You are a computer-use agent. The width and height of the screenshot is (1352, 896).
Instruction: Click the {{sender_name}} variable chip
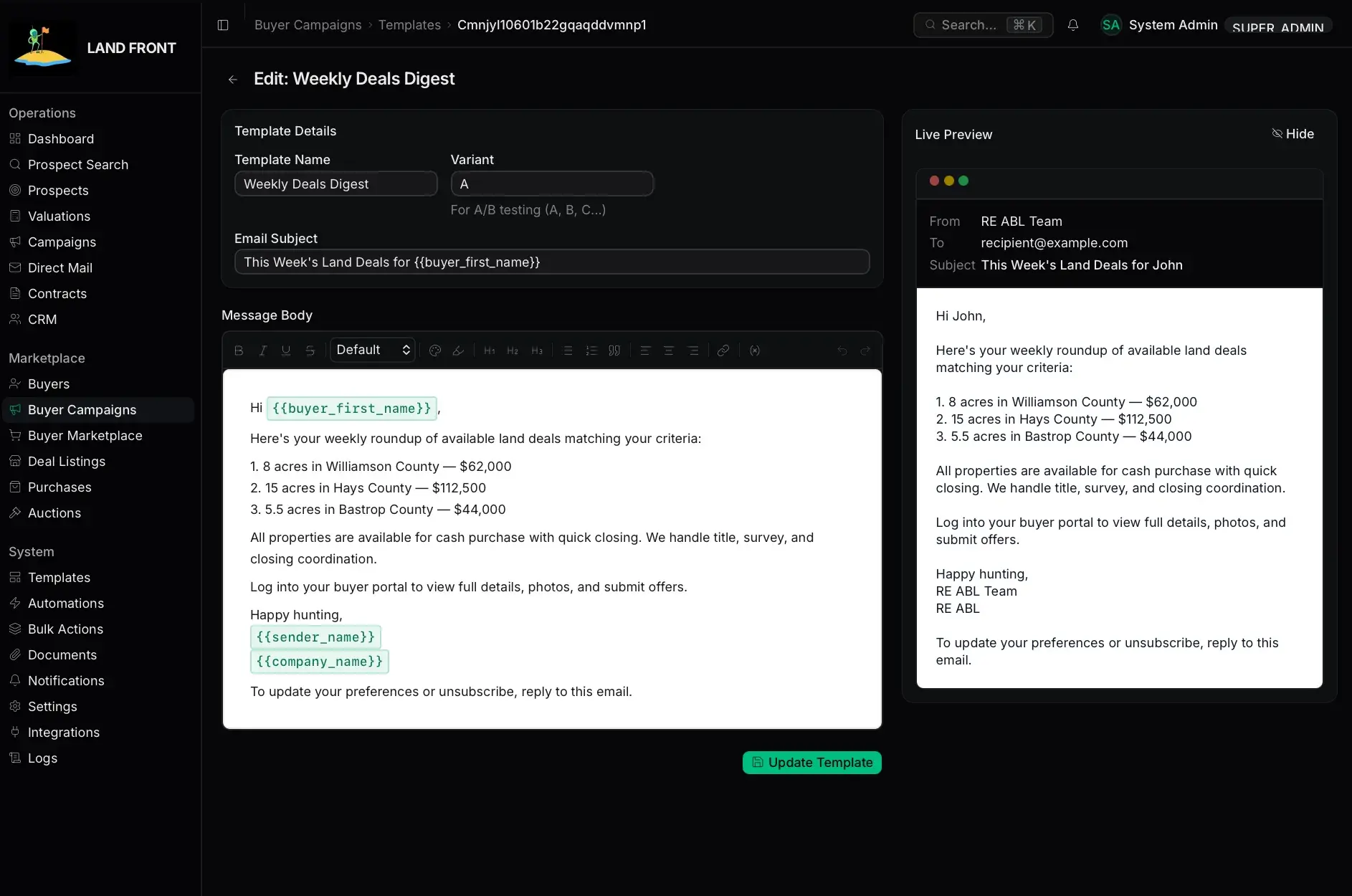(x=315, y=637)
